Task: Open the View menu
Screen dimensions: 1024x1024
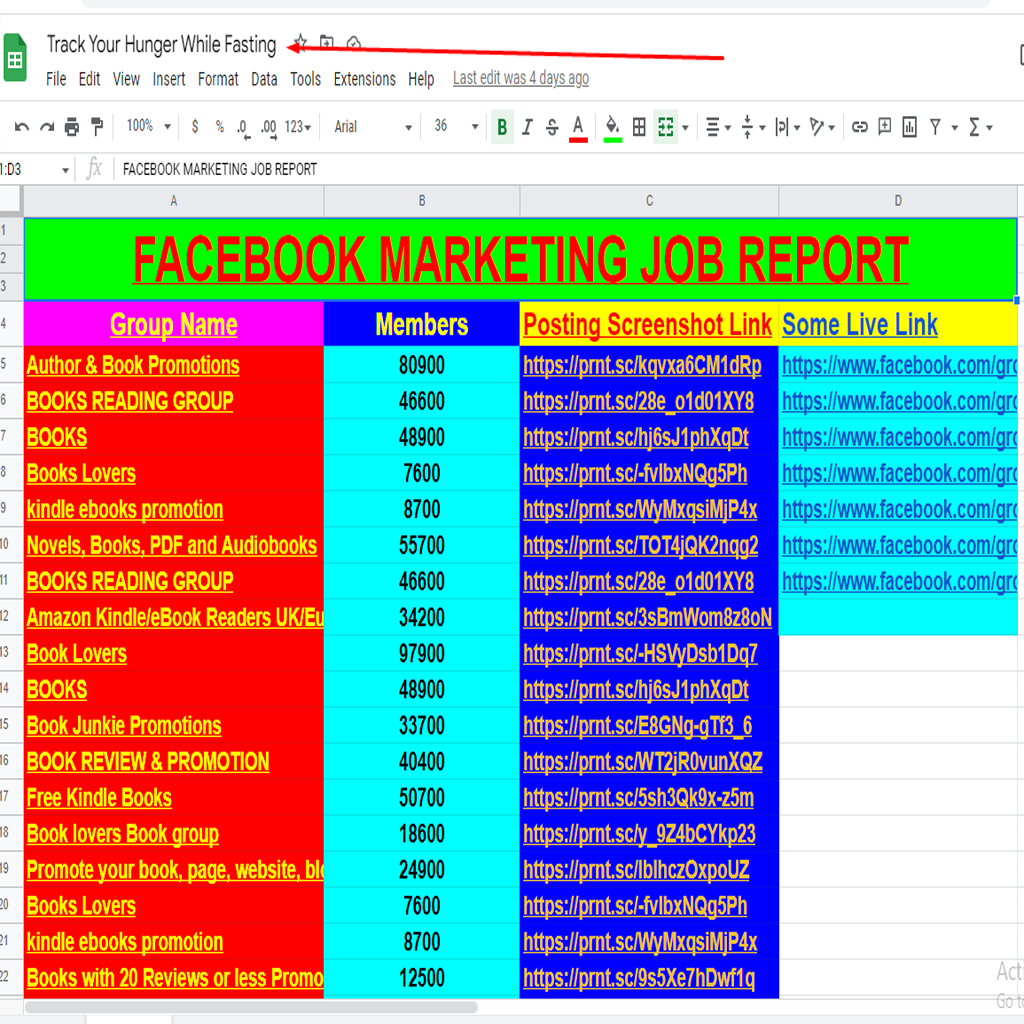Action: (126, 79)
